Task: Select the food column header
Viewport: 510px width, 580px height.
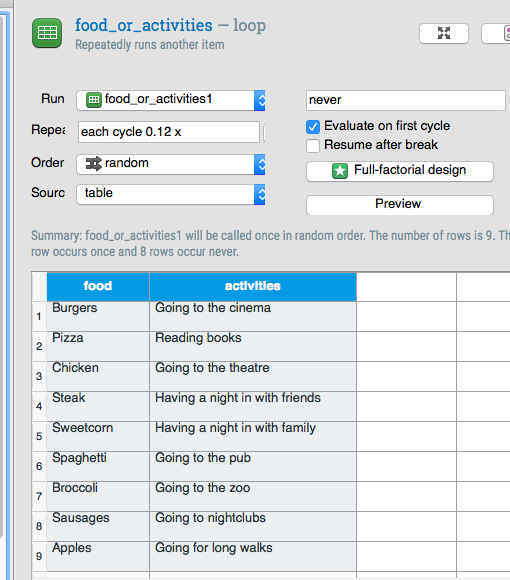Action: point(98,286)
